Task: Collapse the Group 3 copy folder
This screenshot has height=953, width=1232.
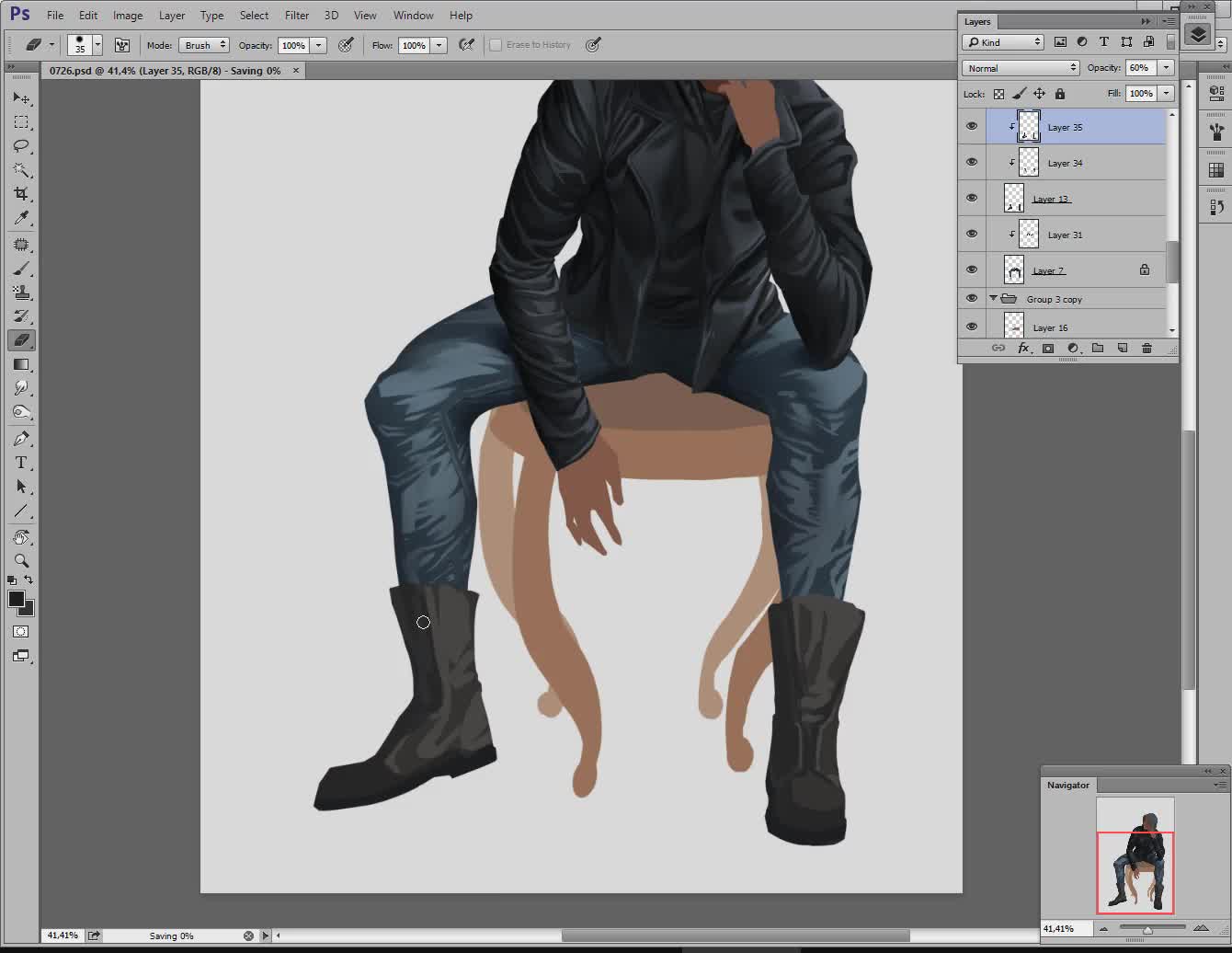Action: click(993, 299)
